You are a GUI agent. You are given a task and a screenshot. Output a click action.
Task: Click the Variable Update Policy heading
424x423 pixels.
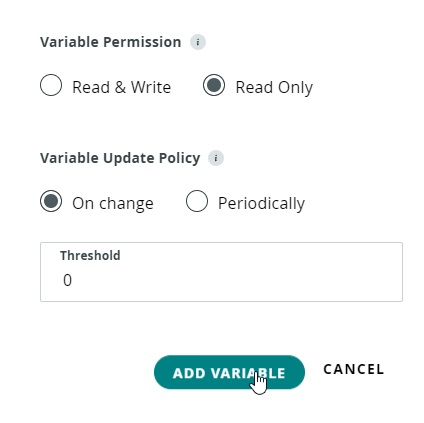pos(120,158)
